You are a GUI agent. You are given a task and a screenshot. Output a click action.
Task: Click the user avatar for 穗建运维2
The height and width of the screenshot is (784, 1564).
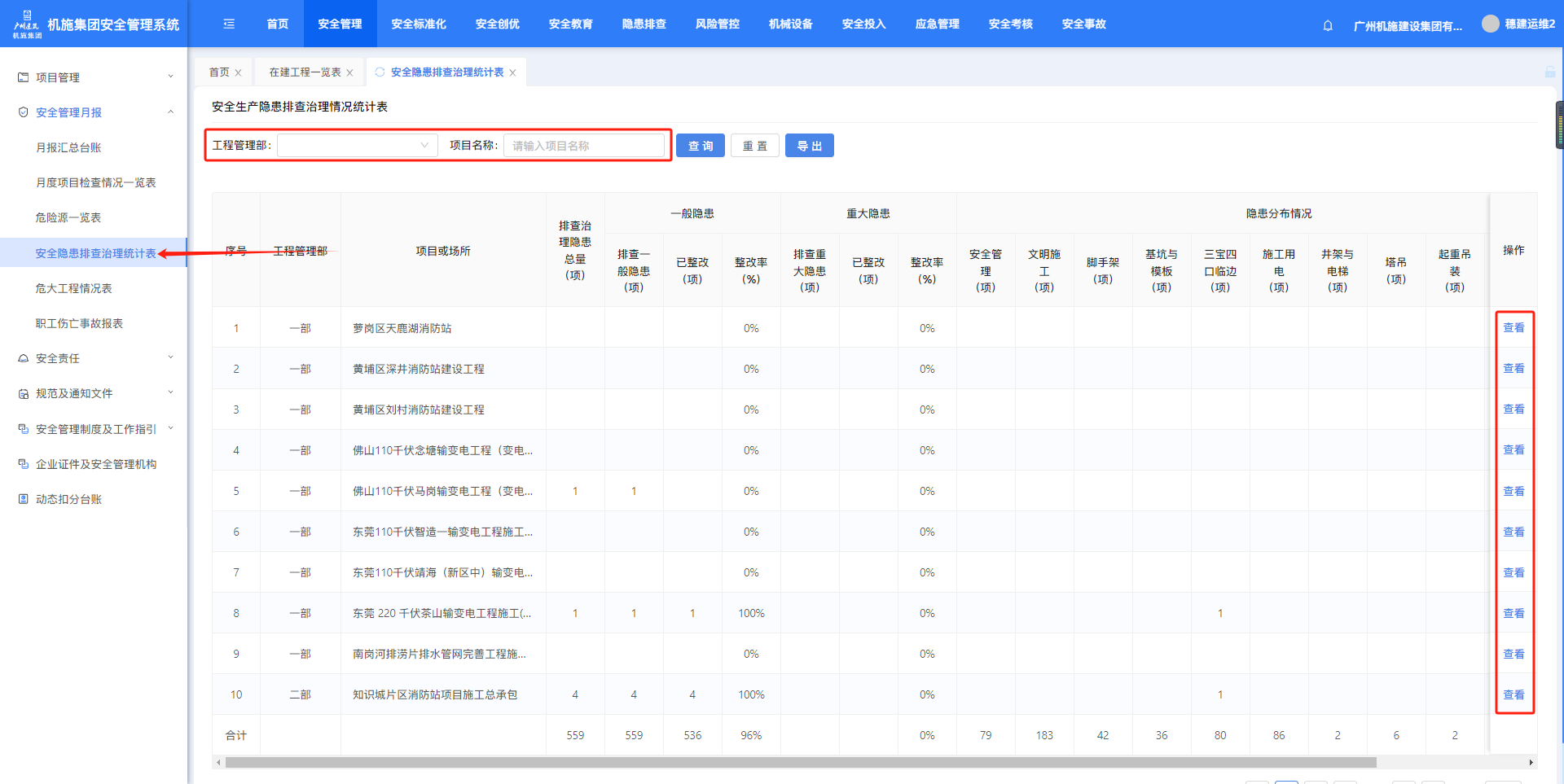pyautogui.click(x=1490, y=24)
